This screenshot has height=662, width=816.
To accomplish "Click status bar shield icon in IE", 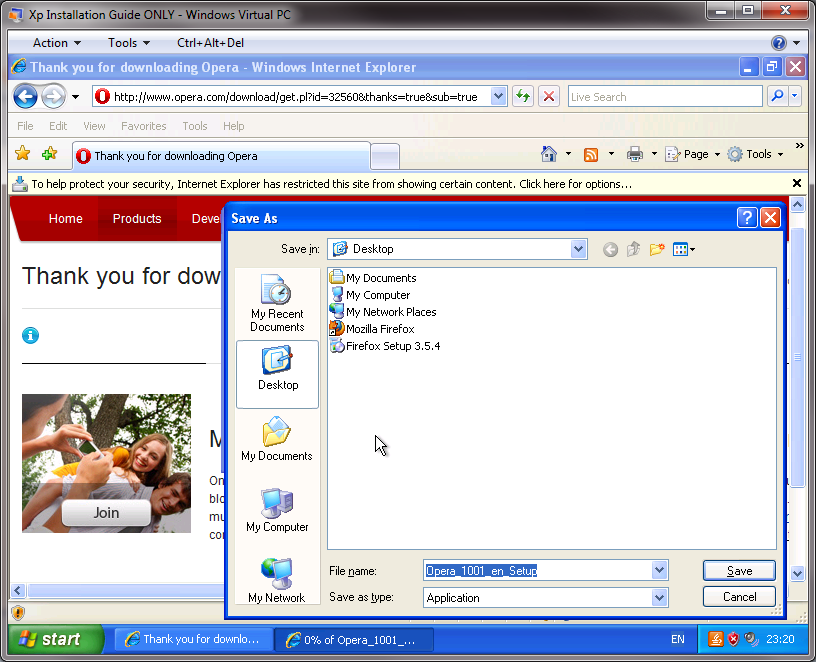I will click(x=18, y=613).
